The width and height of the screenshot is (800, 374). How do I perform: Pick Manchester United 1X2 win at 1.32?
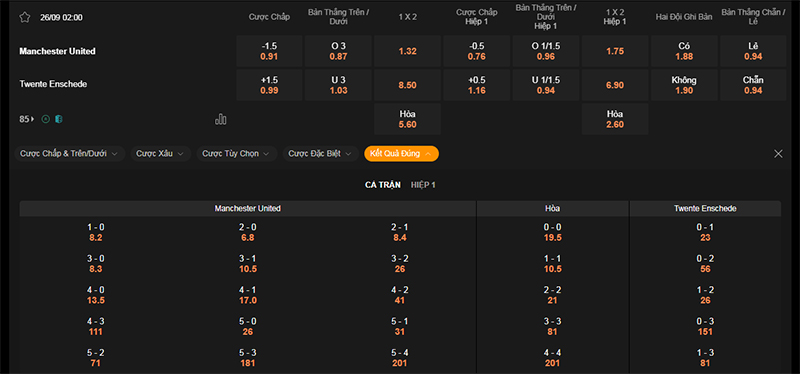(408, 51)
